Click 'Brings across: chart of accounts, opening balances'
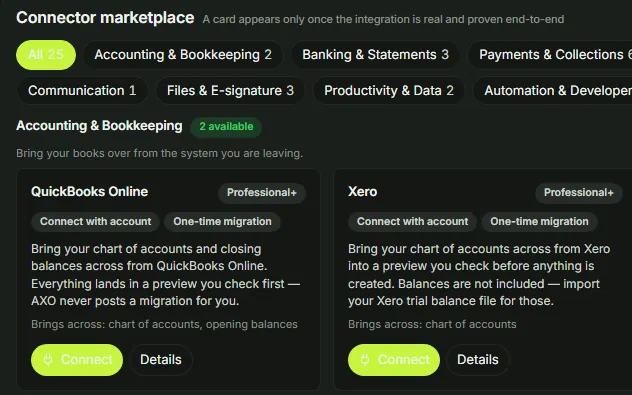The width and height of the screenshot is (632, 395). coord(164,324)
